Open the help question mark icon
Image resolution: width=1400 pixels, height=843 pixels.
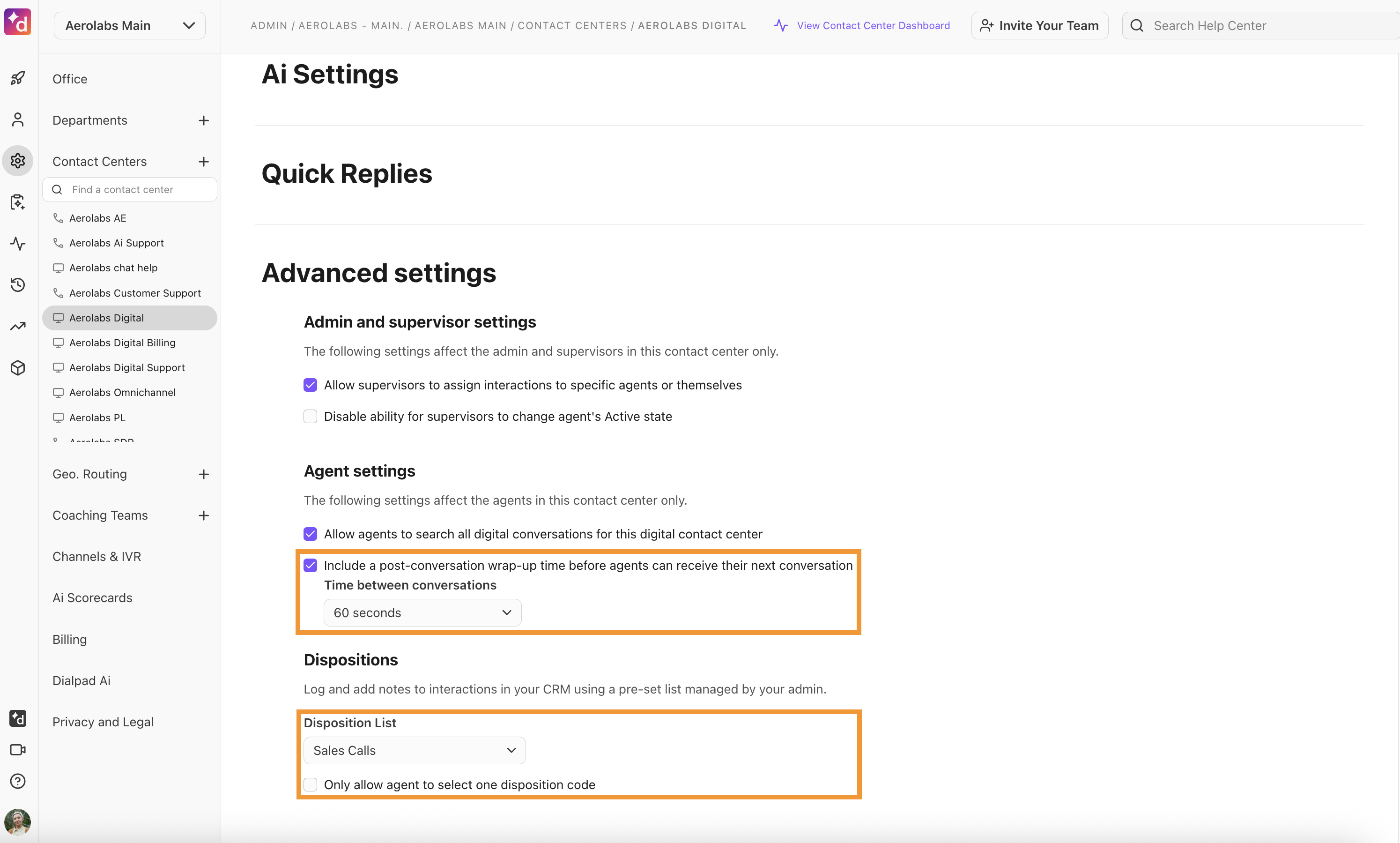click(18, 781)
